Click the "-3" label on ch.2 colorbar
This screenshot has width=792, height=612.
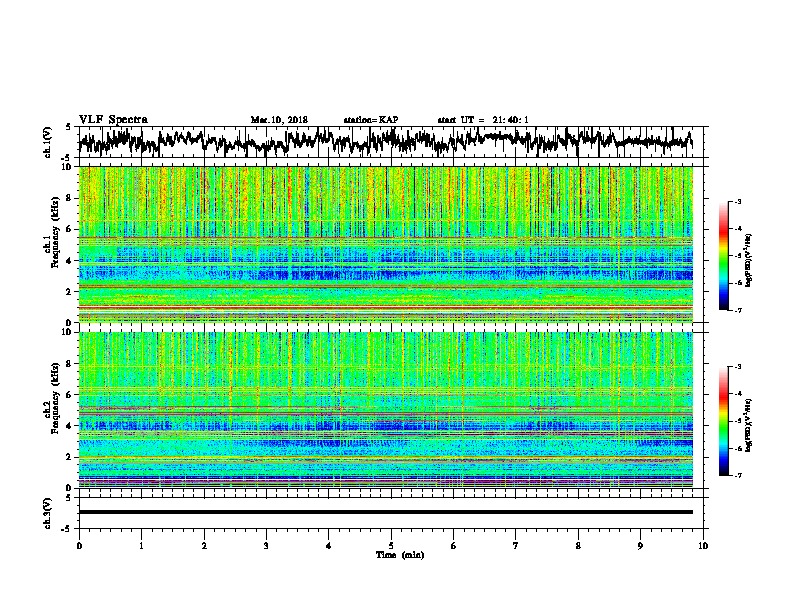[738, 367]
